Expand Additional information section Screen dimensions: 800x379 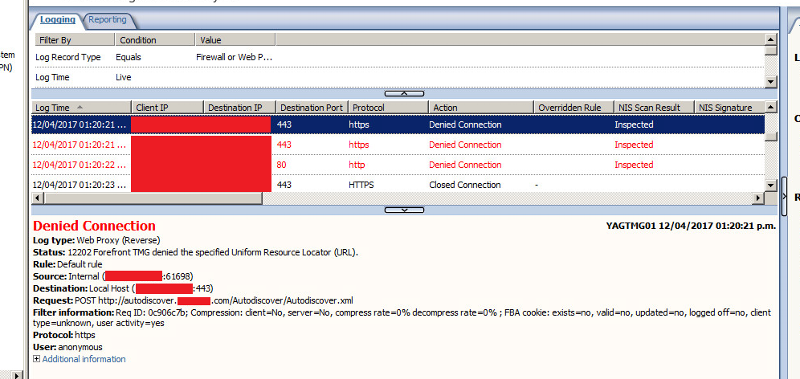tap(36, 359)
